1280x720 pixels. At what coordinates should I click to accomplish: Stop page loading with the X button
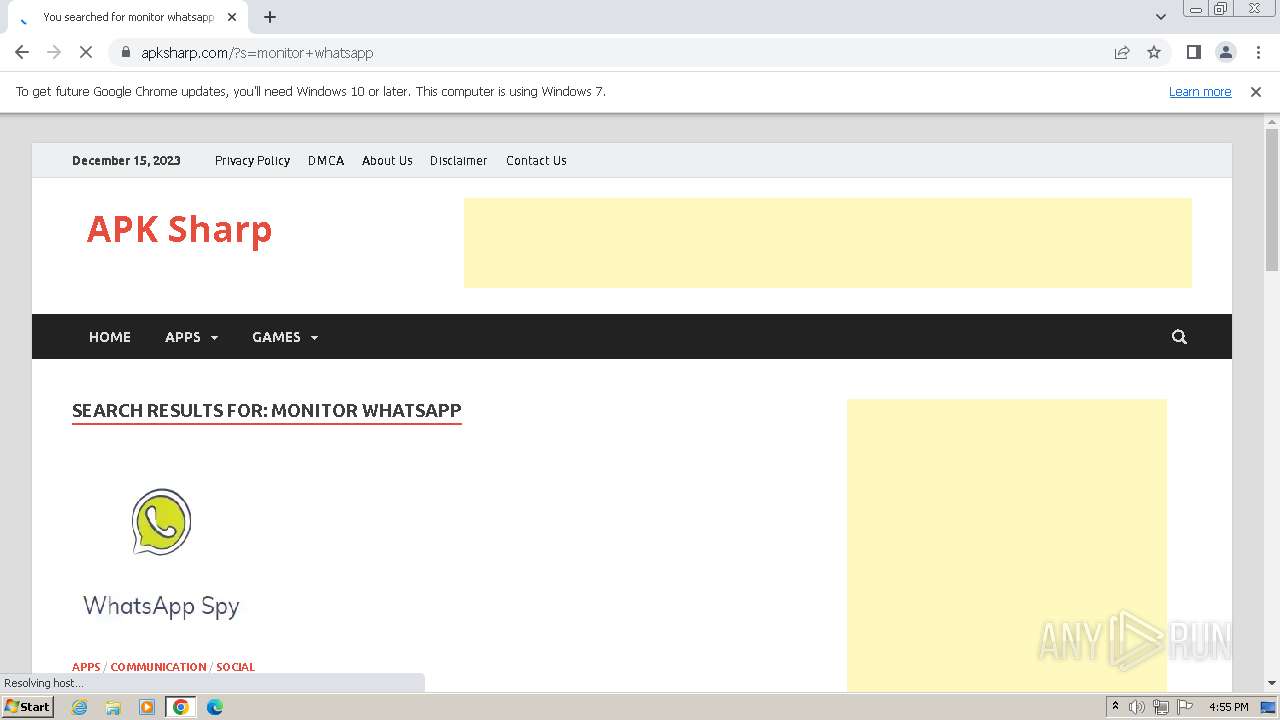point(87,52)
